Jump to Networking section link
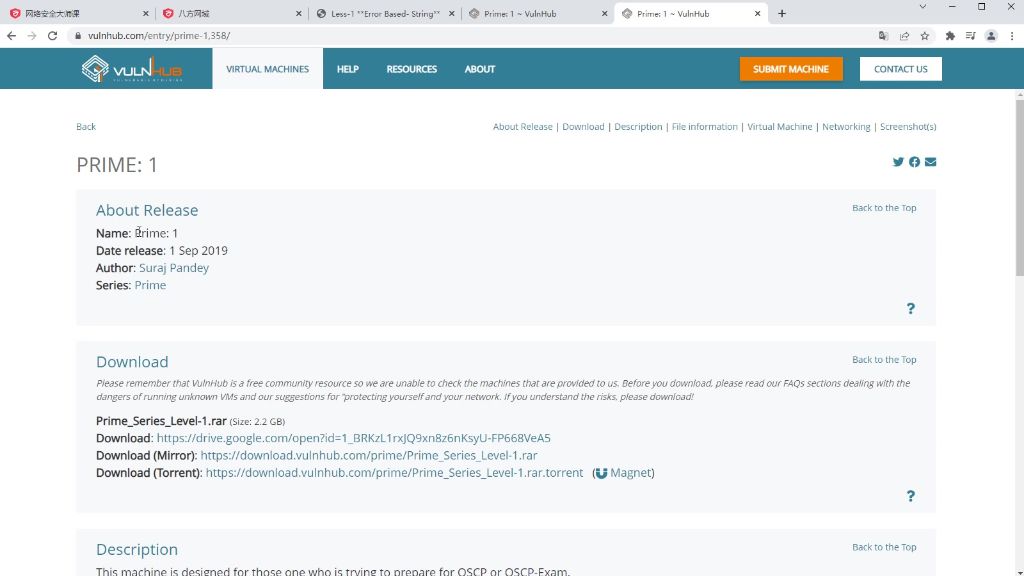1024x576 pixels. point(846,127)
